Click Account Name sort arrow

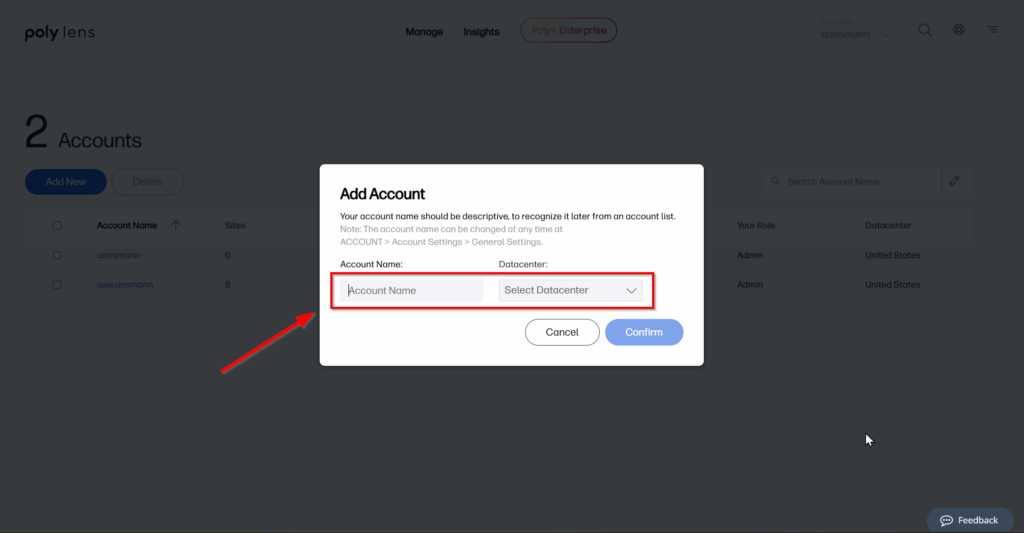(x=176, y=226)
